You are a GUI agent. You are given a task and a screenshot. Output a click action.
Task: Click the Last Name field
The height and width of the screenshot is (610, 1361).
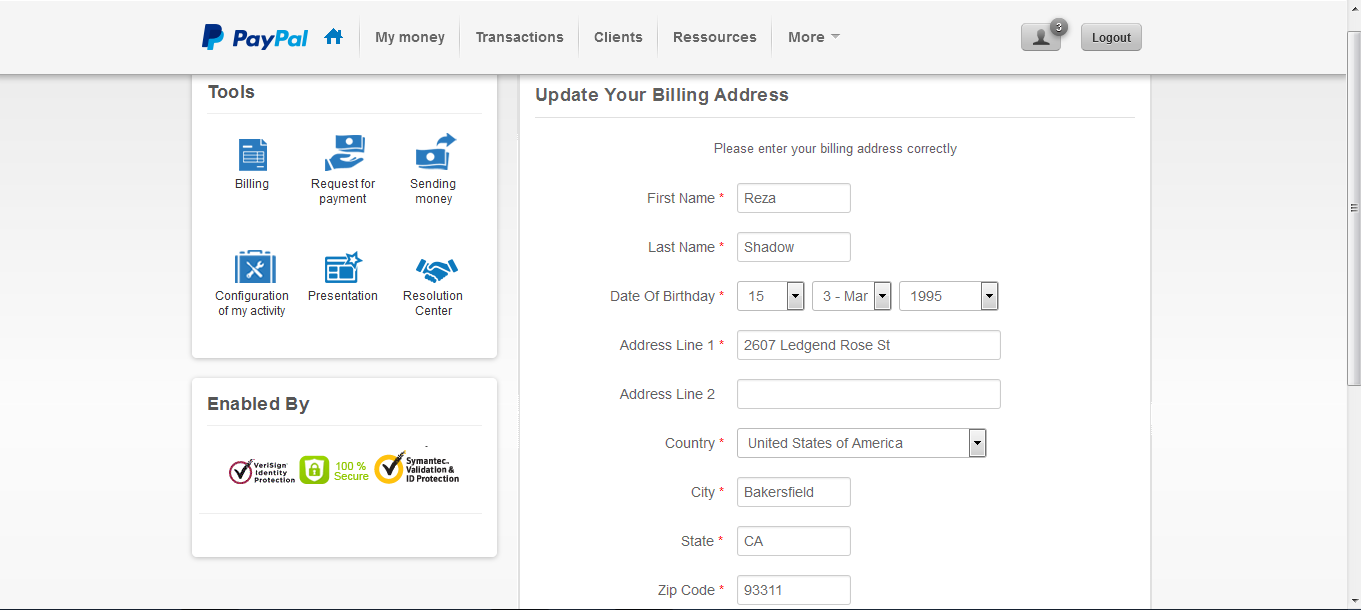pos(794,247)
